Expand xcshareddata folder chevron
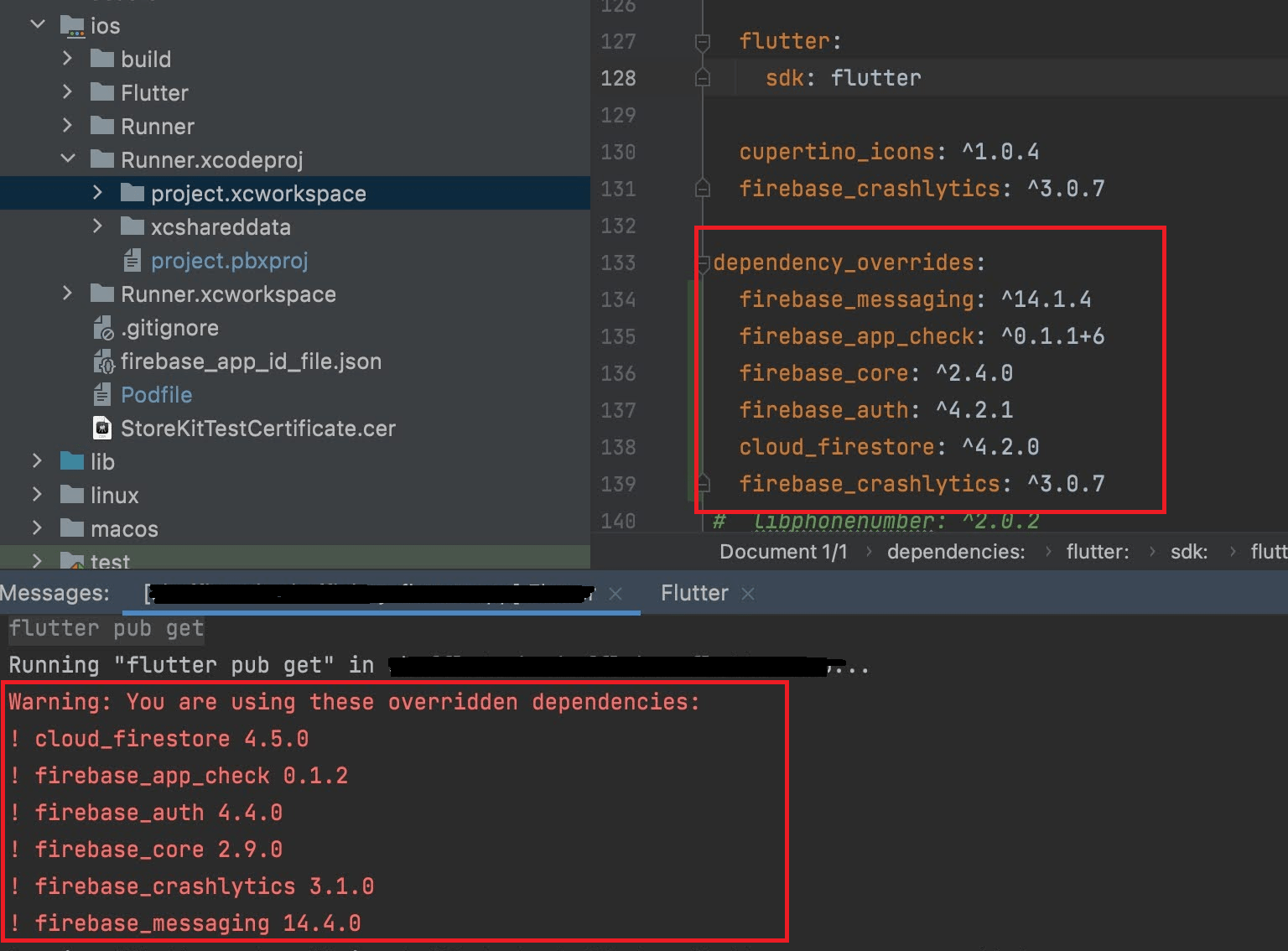This screenshot has height=951, width=1288. pos(98,226)
